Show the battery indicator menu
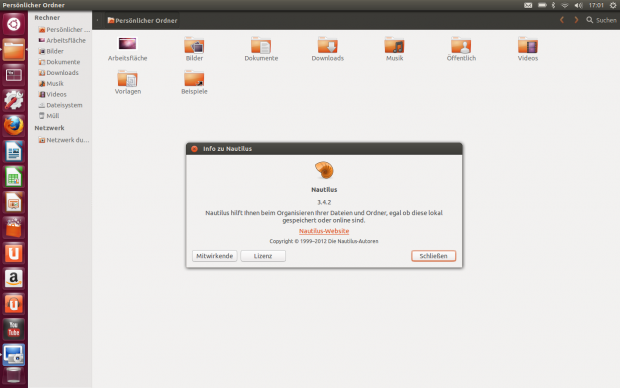Screen dimensions: 620x388 coord(542,5)
